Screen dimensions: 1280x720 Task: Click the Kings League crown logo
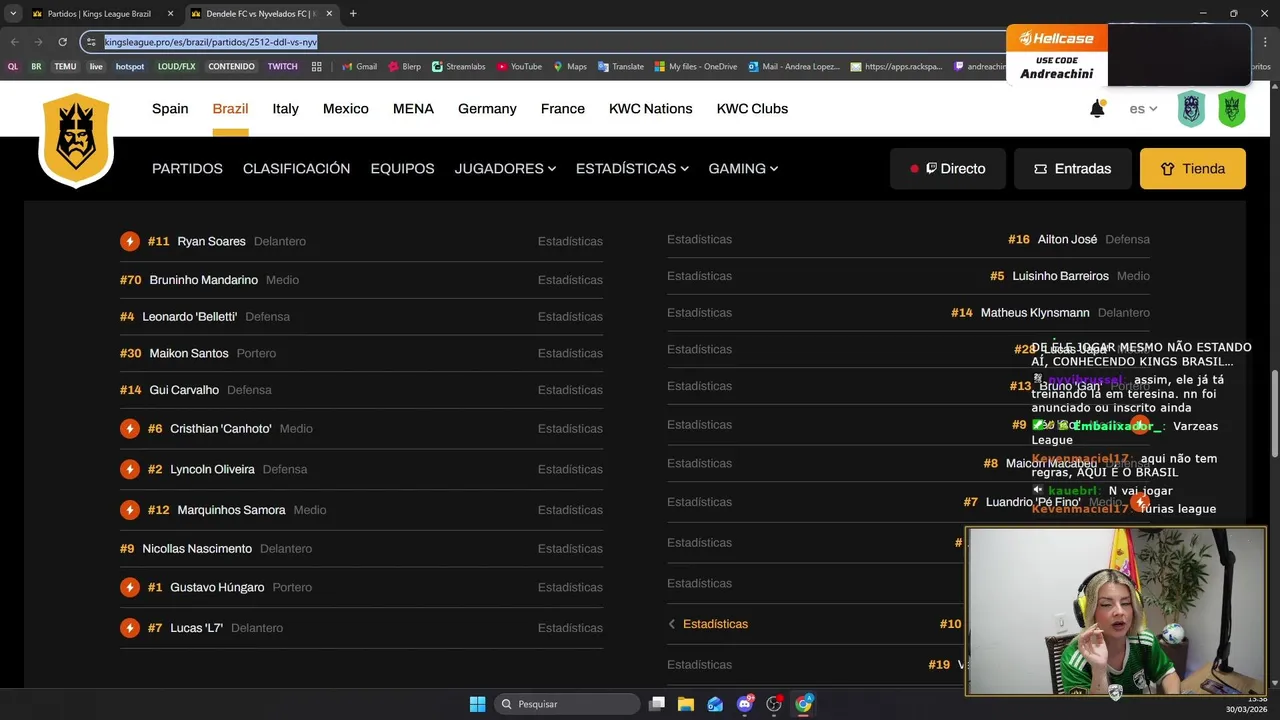[76, 140]
